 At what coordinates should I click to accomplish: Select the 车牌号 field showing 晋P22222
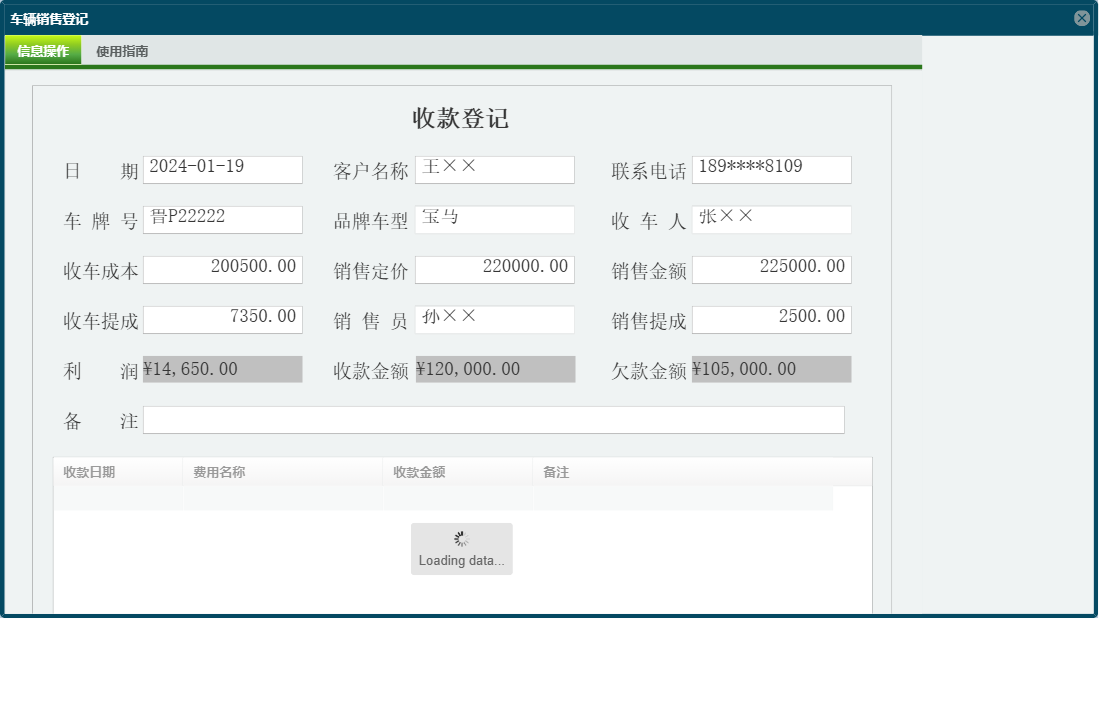tap(222, 219)
